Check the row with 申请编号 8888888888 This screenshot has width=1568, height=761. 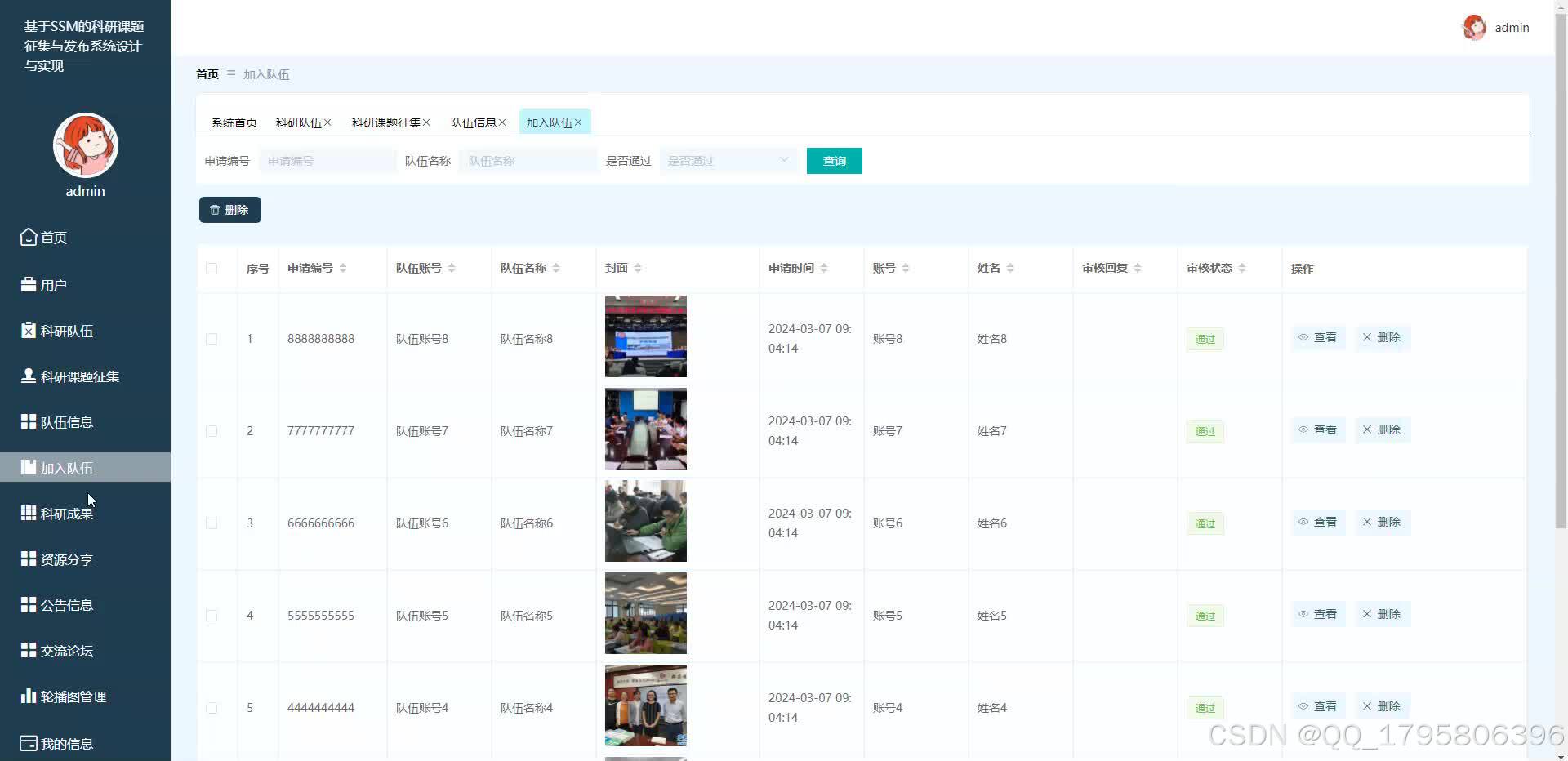[x=212, y=339]
